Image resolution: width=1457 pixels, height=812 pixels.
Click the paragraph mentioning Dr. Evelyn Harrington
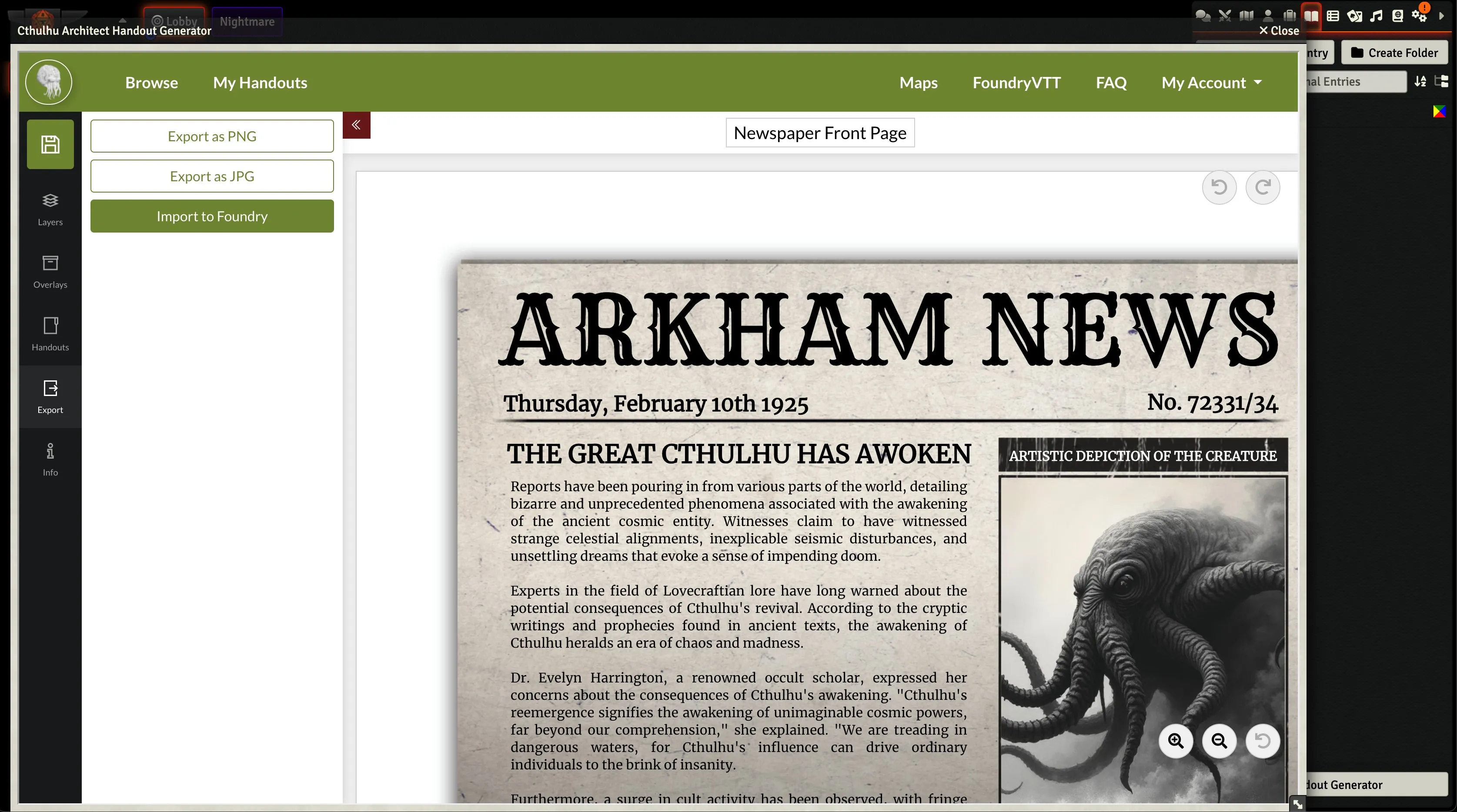coord(739,721)
